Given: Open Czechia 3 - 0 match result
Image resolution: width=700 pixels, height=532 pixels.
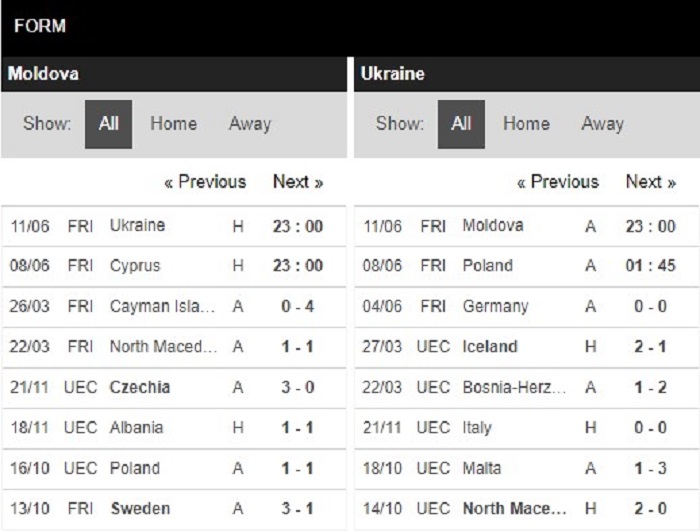Looking at the screenshot, I should (x=297, y=387).
